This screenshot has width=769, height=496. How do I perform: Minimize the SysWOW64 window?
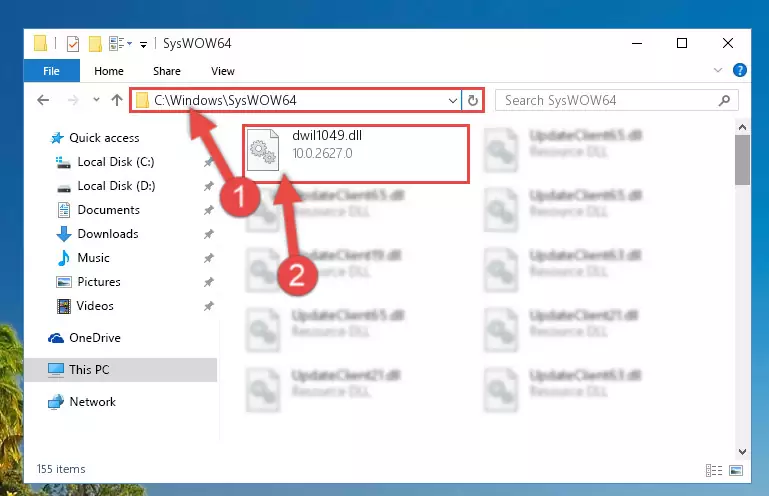coord(637,43)
